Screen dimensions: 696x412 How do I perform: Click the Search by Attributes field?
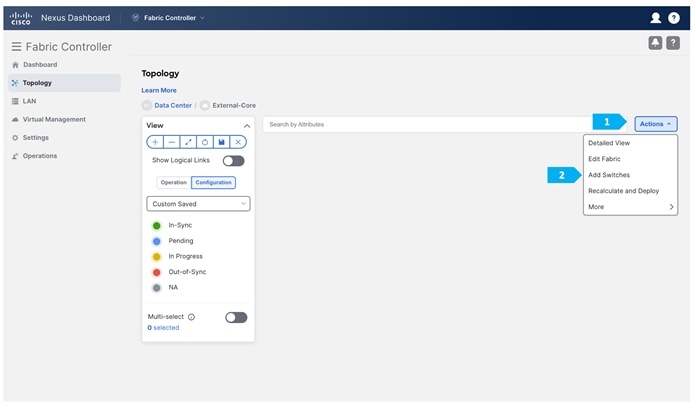pos(428,124)
